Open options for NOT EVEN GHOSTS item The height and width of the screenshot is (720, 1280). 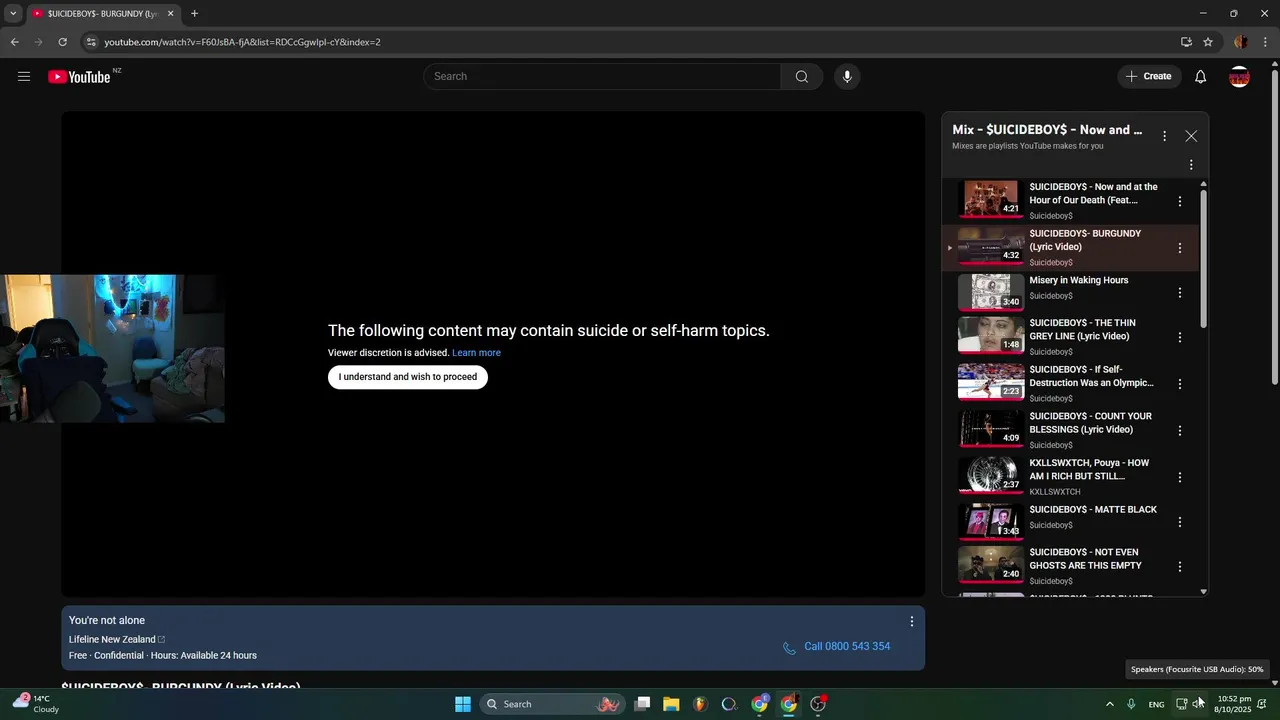point(1180,567)
